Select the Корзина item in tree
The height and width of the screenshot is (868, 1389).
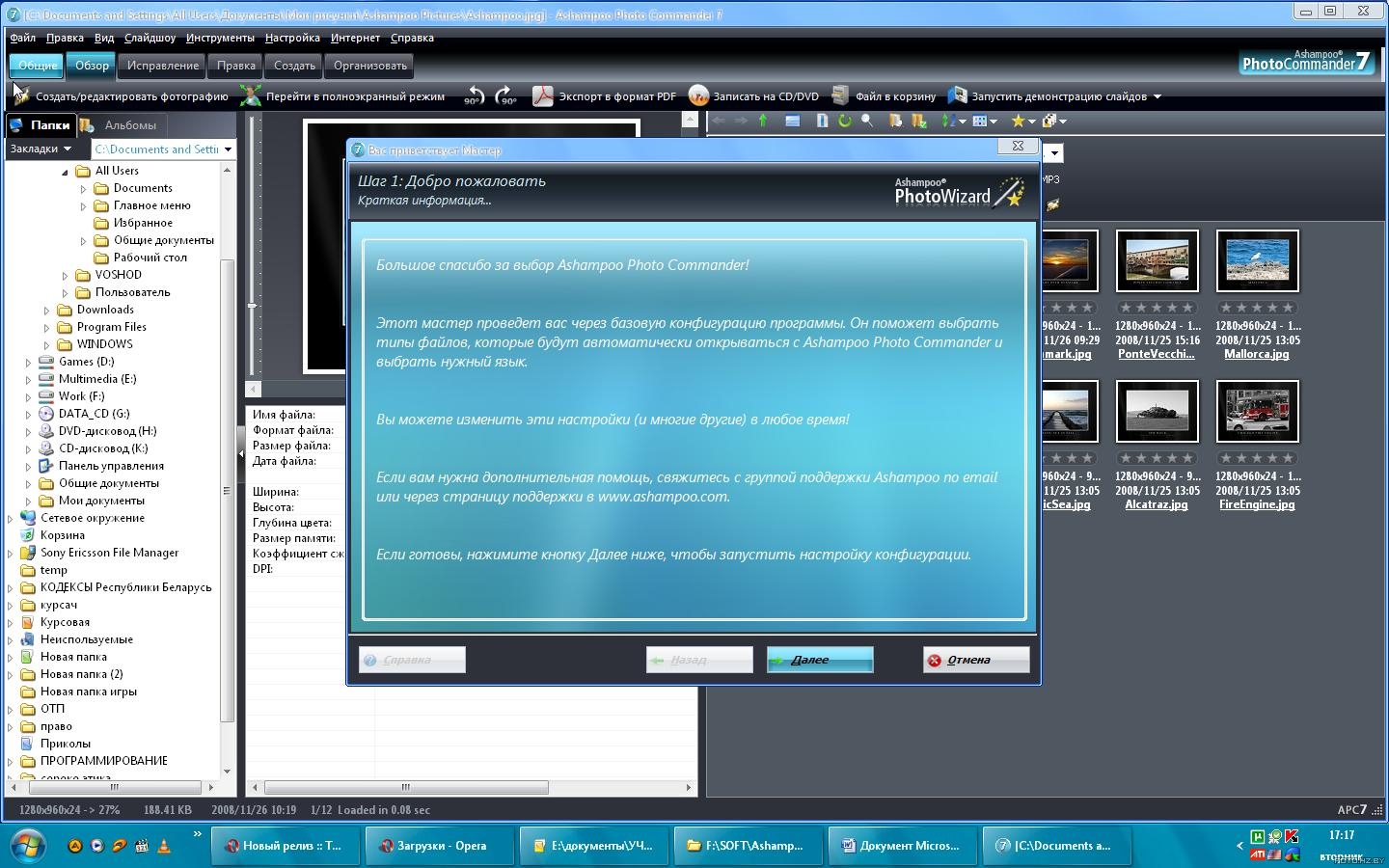click(63, 534)
